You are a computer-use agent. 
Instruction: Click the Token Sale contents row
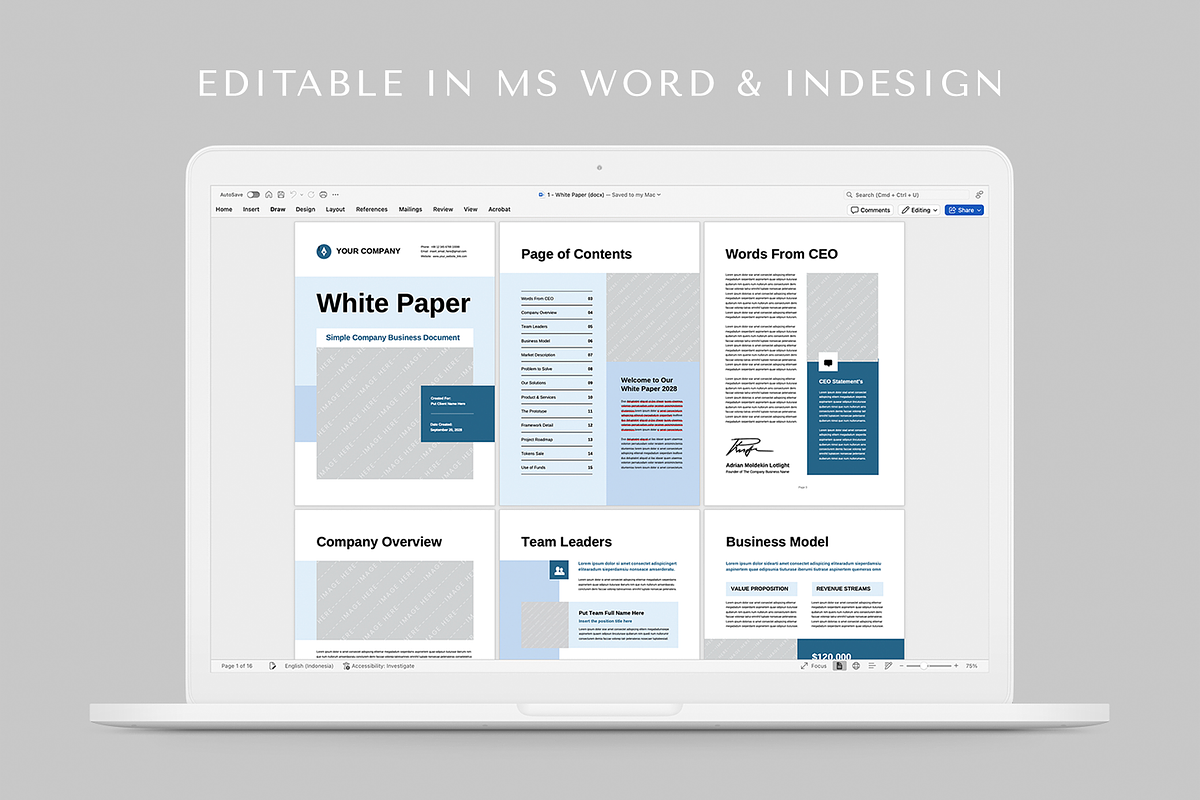pos(557,453)
